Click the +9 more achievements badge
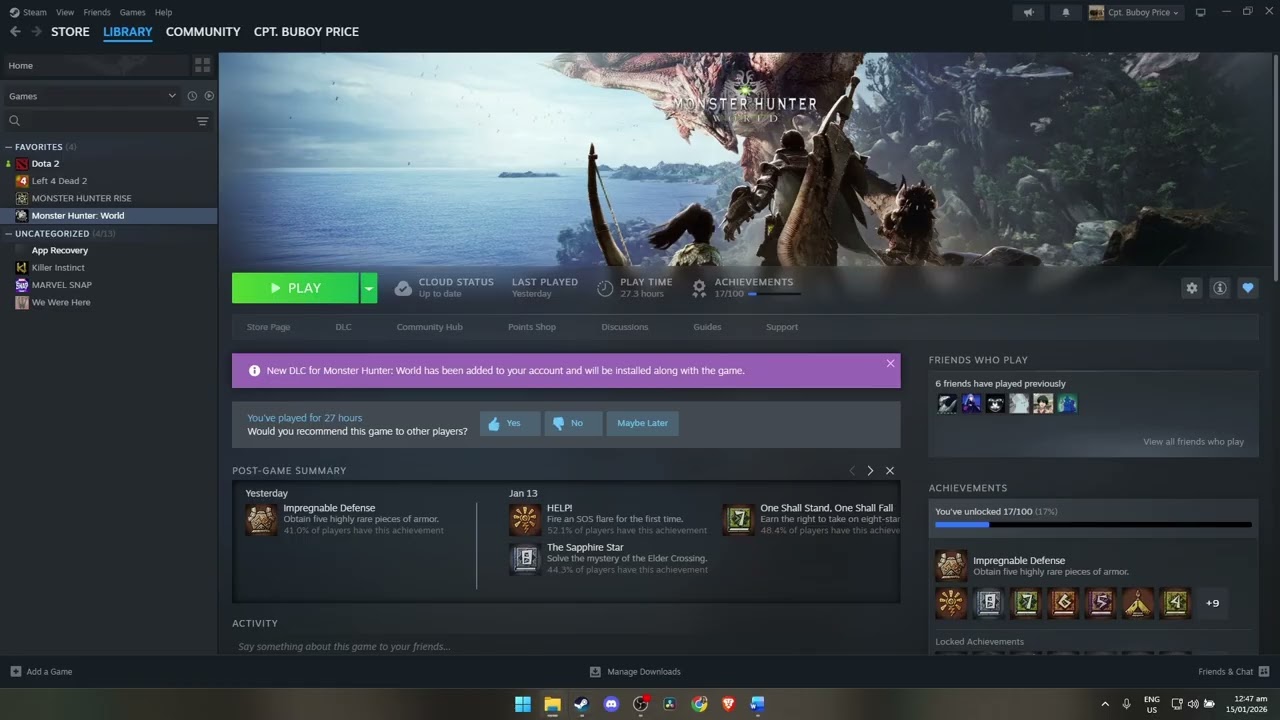 1212,603
